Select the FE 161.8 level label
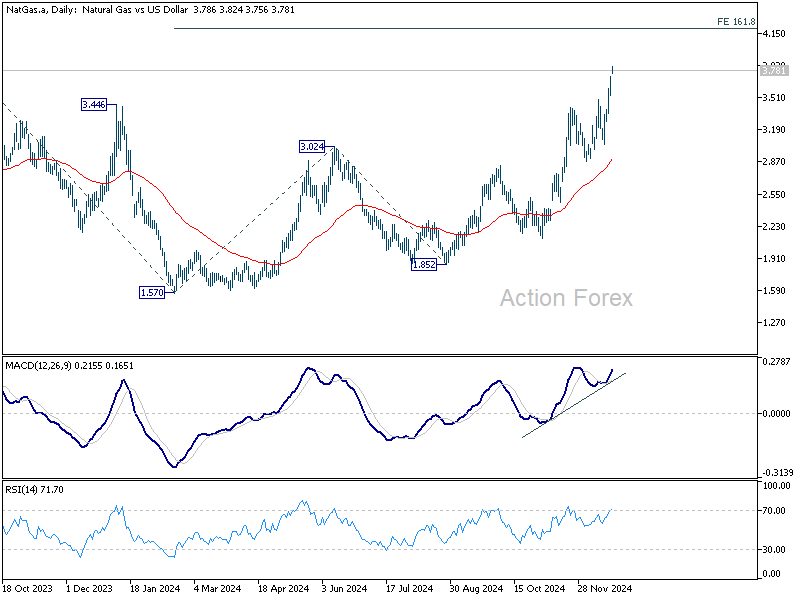This screenshot has width=800, height=600. tap(736, 21)
